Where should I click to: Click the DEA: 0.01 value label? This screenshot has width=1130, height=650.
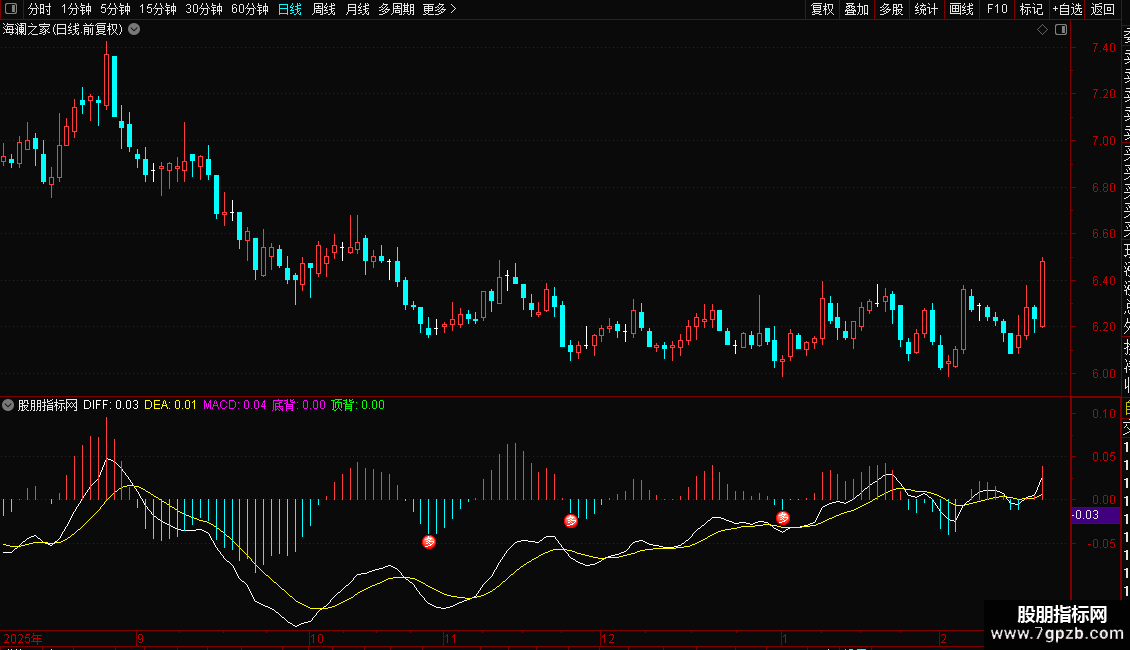tap(170, 405)
